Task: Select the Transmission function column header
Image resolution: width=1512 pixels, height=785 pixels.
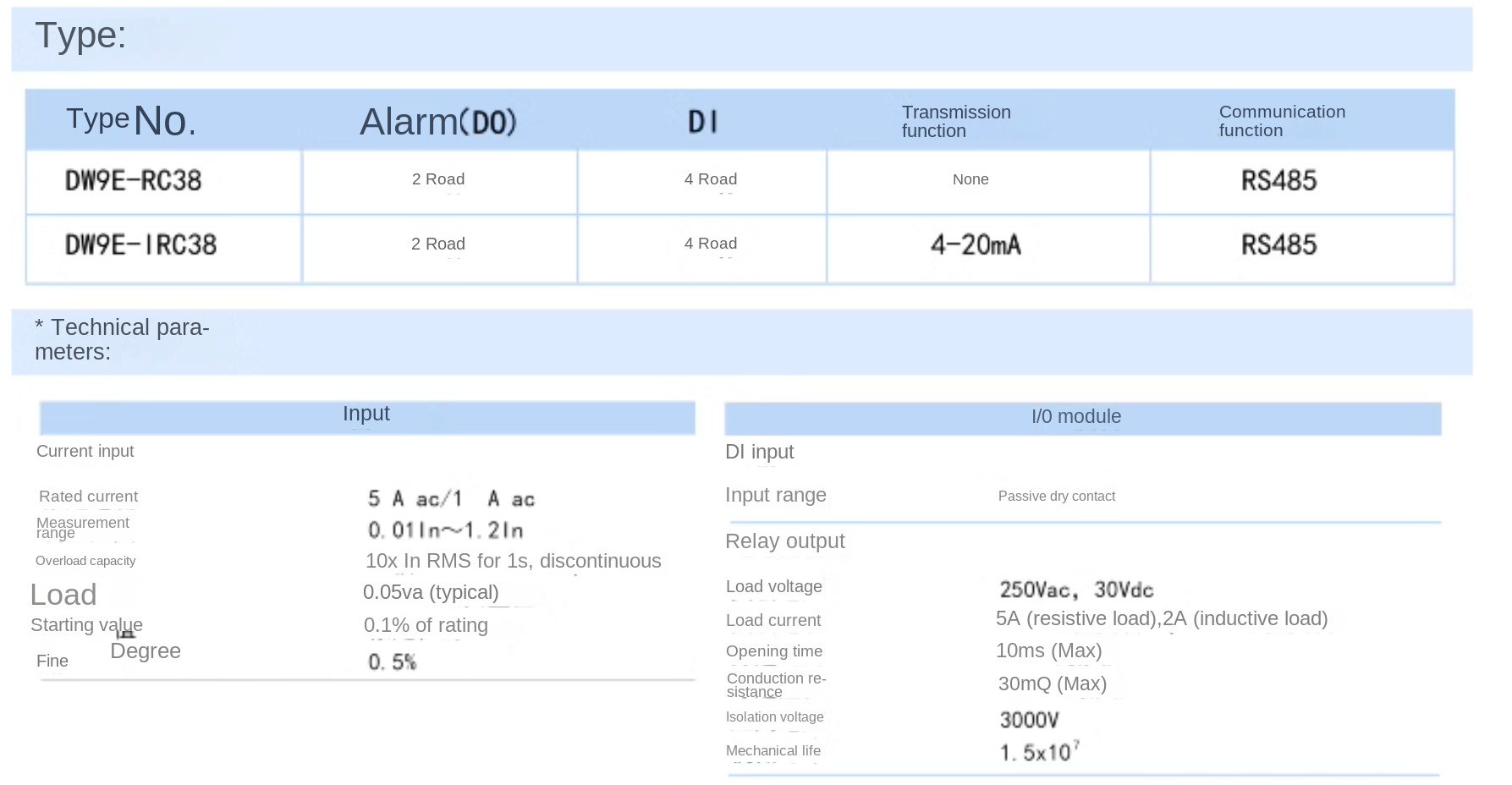Action: click(x=956, y=122)
